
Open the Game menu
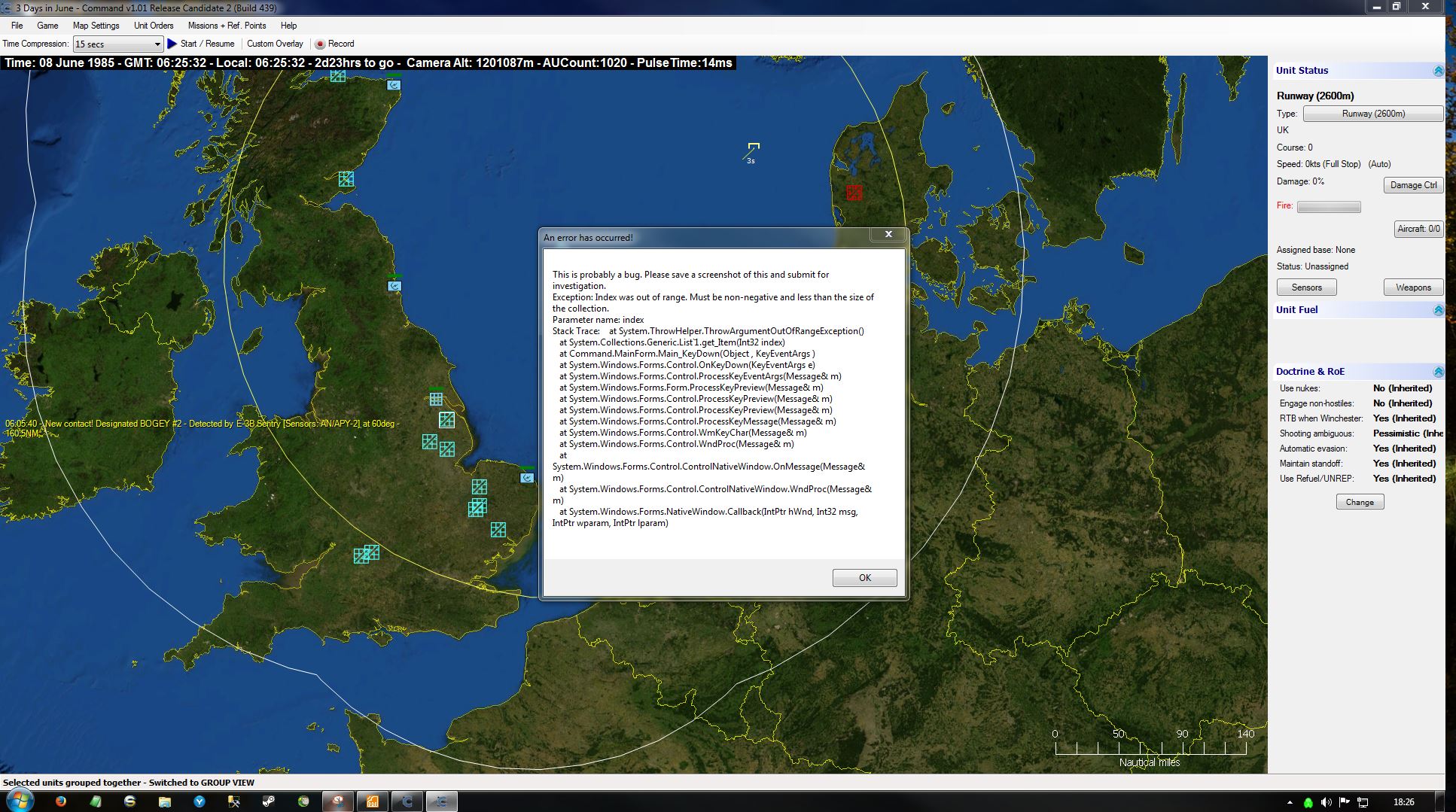tap(47, 26)
